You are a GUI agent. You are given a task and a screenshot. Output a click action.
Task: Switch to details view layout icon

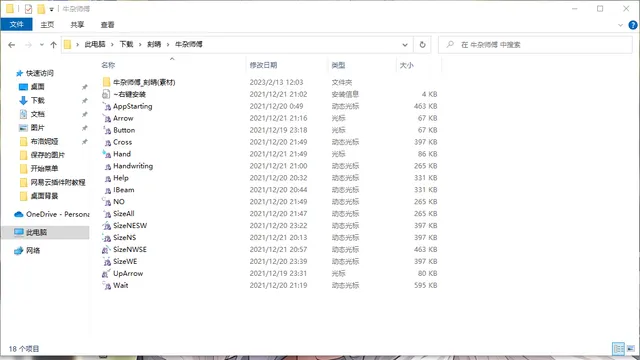point(618,349)
